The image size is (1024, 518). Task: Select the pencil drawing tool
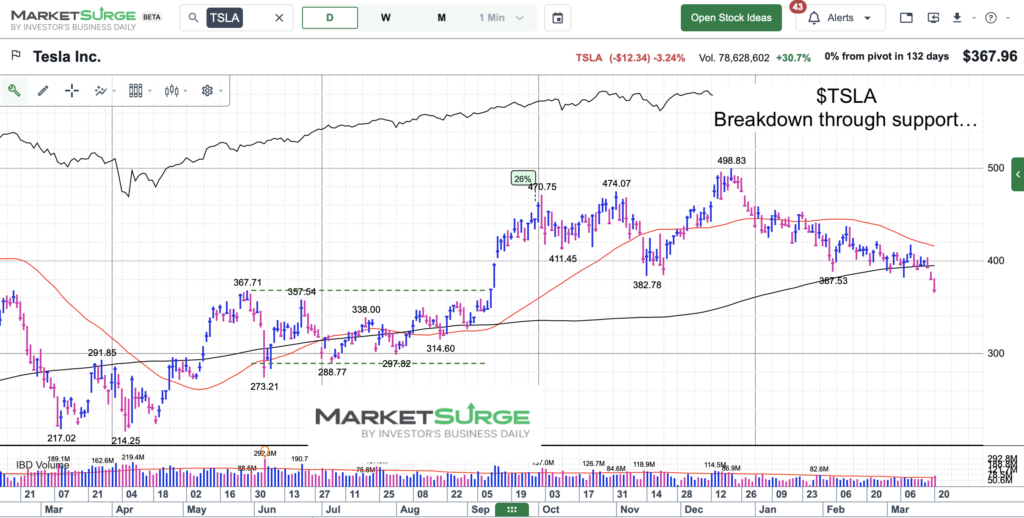click(43, 91)
